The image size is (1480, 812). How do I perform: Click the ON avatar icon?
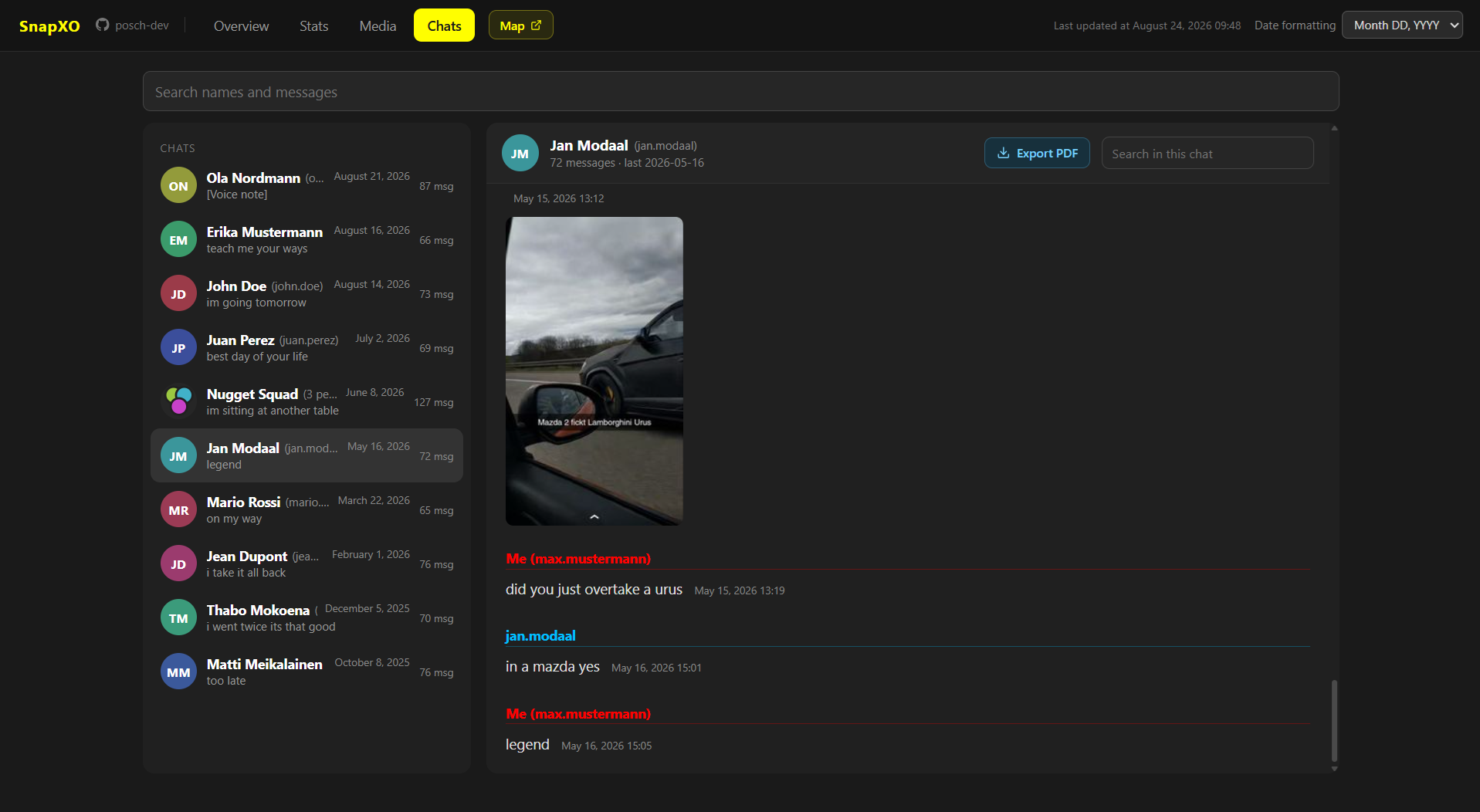(x=178, y=185)
